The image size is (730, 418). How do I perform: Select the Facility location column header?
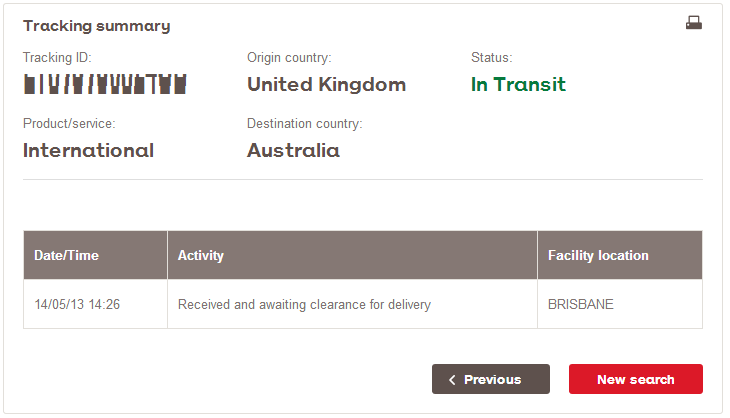point(620,255)
